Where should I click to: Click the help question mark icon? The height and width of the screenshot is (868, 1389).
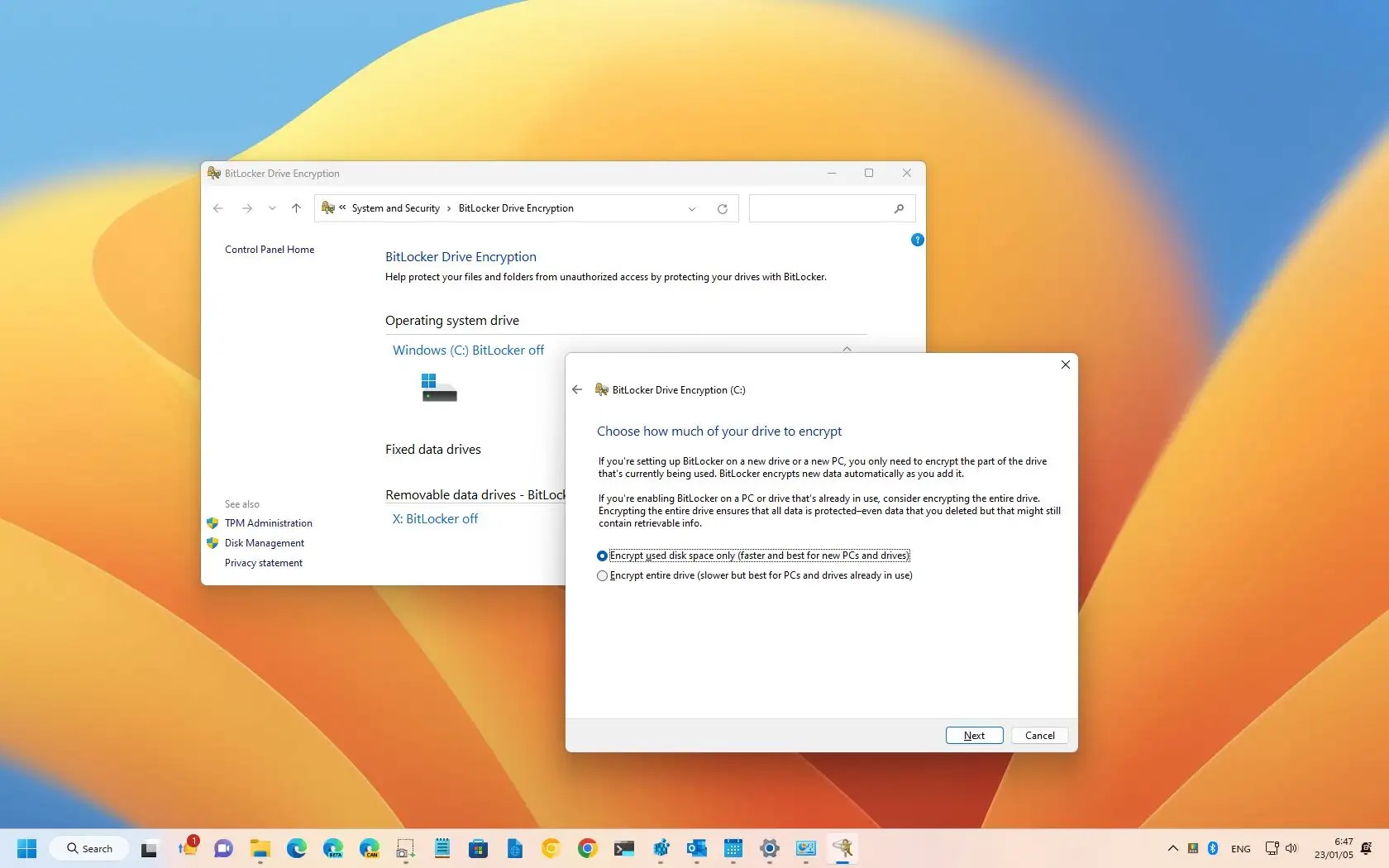click(x=917, y=240)
